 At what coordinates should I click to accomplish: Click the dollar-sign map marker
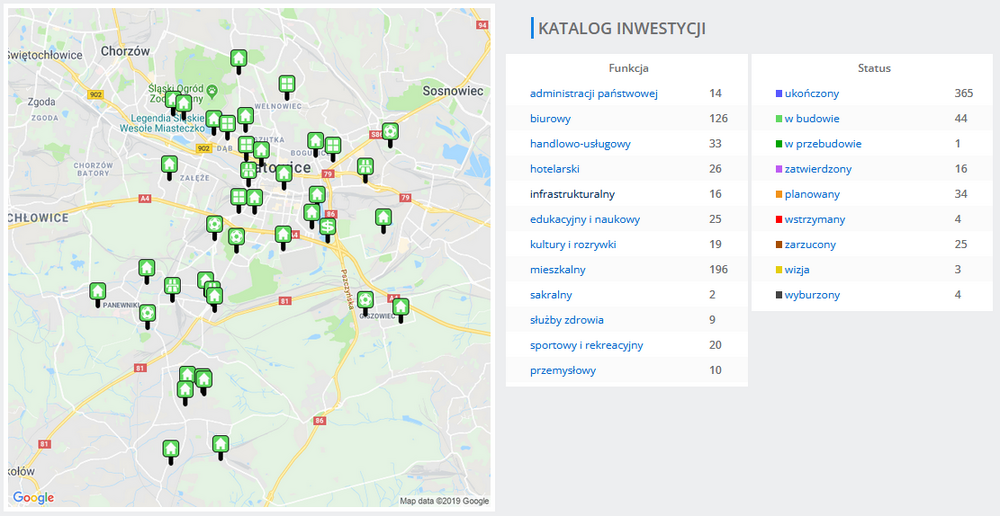pyautogui.click(x=328, y=227)
